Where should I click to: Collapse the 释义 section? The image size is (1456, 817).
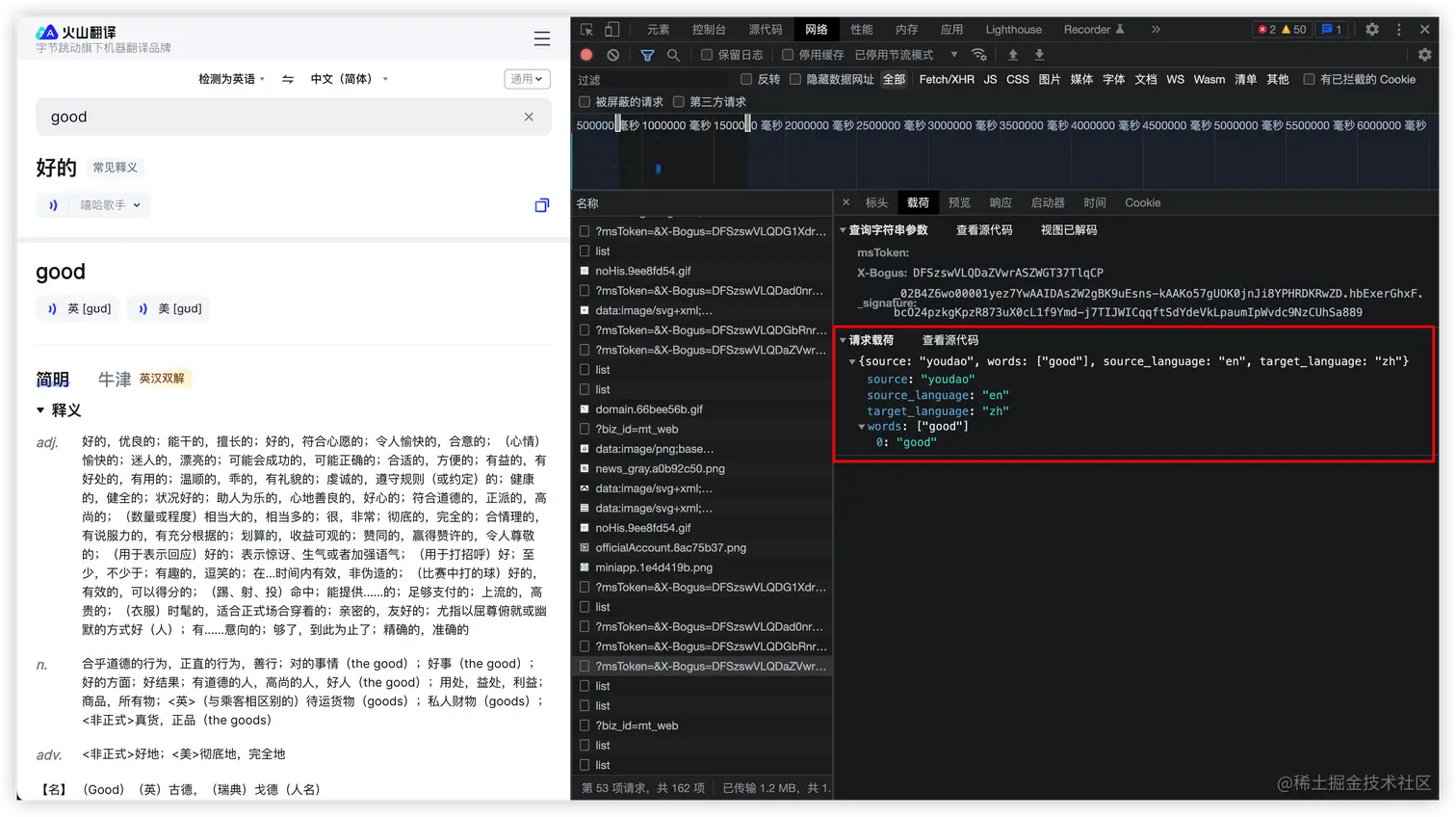pos(40,410)
